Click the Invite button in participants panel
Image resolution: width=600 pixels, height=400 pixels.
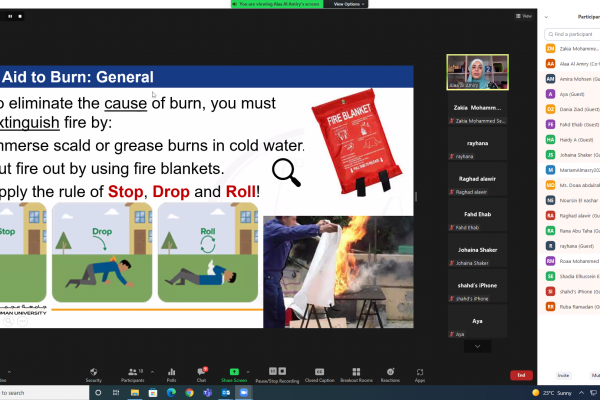tap(563, 375)
